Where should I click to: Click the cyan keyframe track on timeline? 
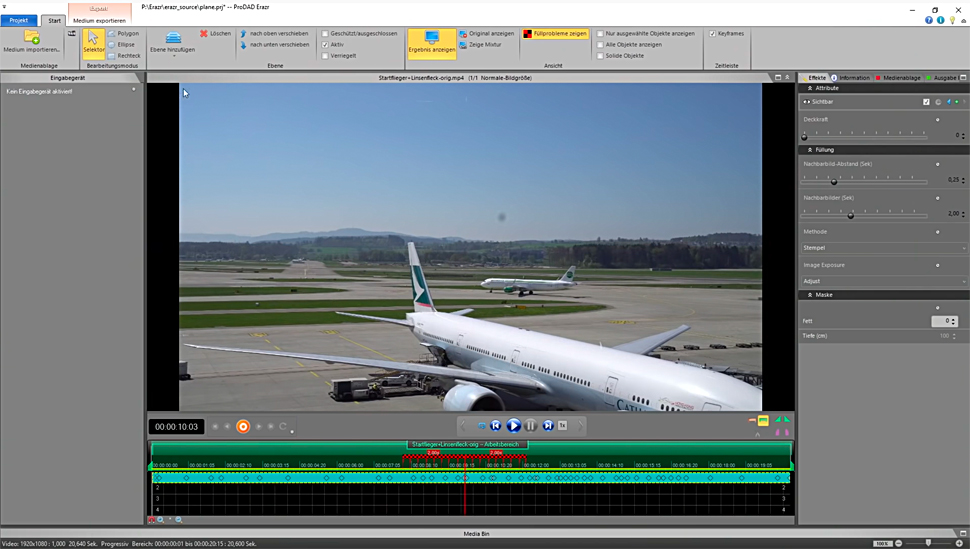(471, 478)
